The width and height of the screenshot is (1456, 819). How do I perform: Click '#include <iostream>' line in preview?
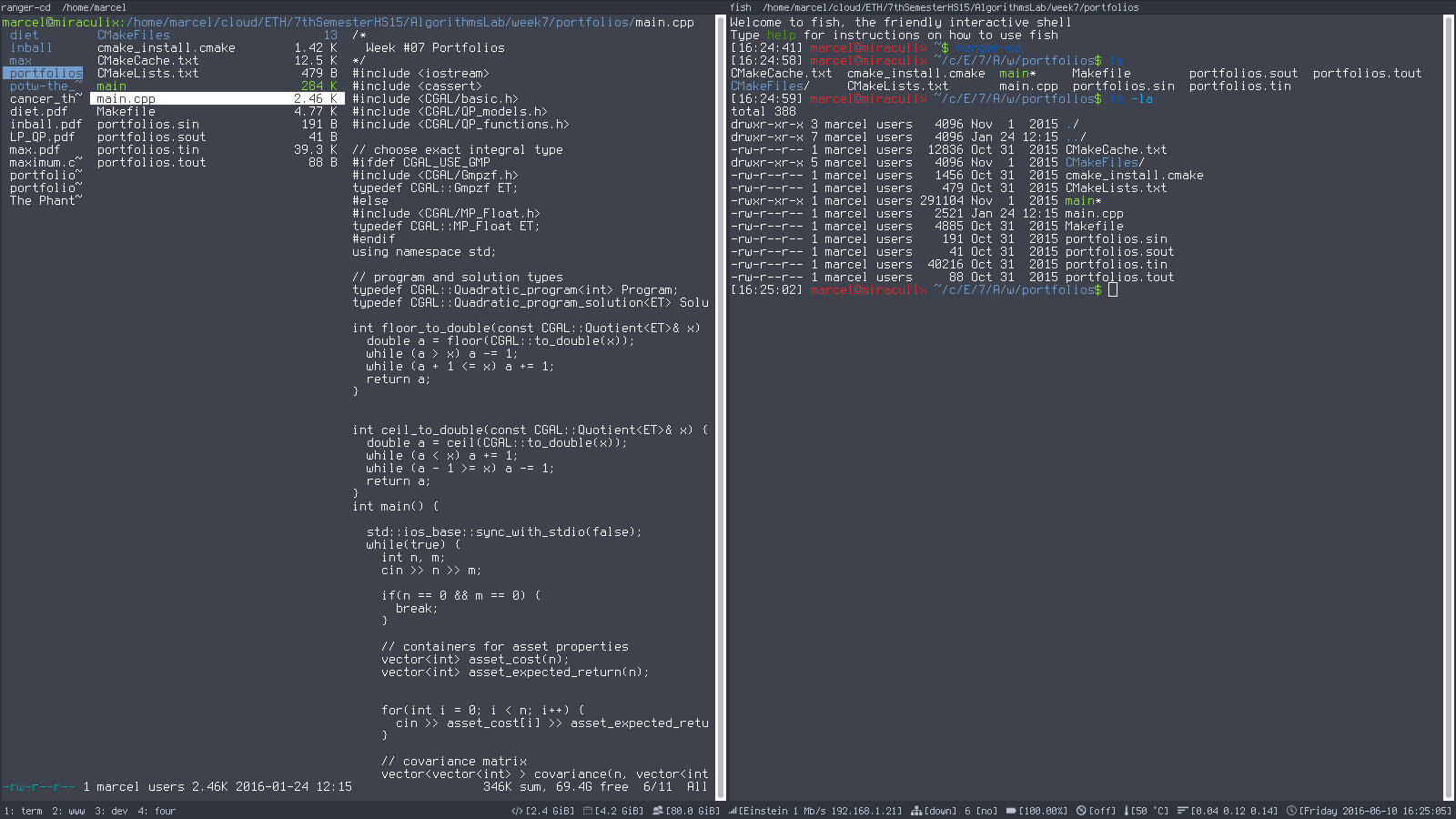click(x=420, y=73)
